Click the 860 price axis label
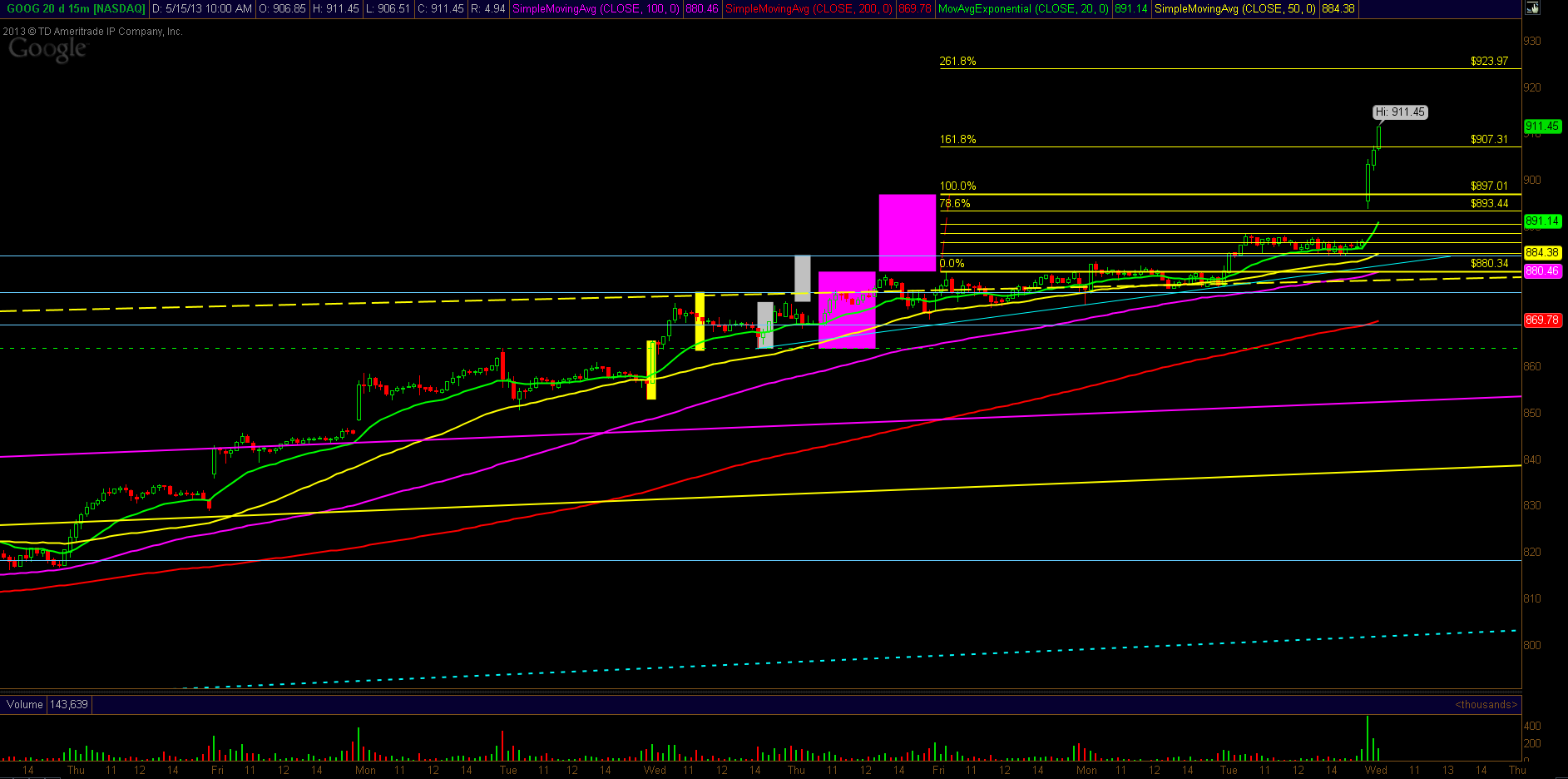The width and height of the screenshot is (1568, 779). pos(1531,367)
